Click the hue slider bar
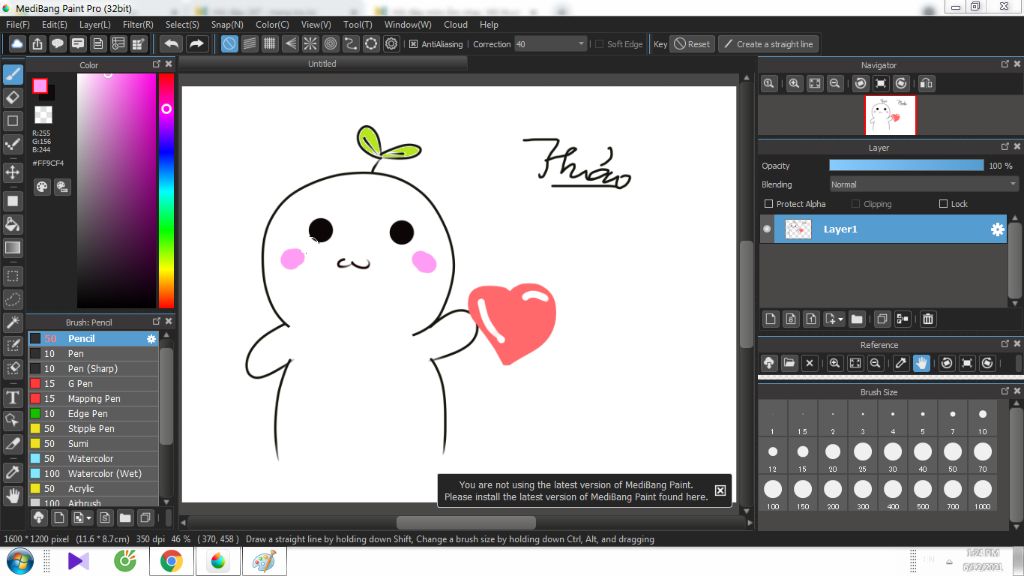The width and height of the screenshot is (1024, 576). (x=167, y=190)
